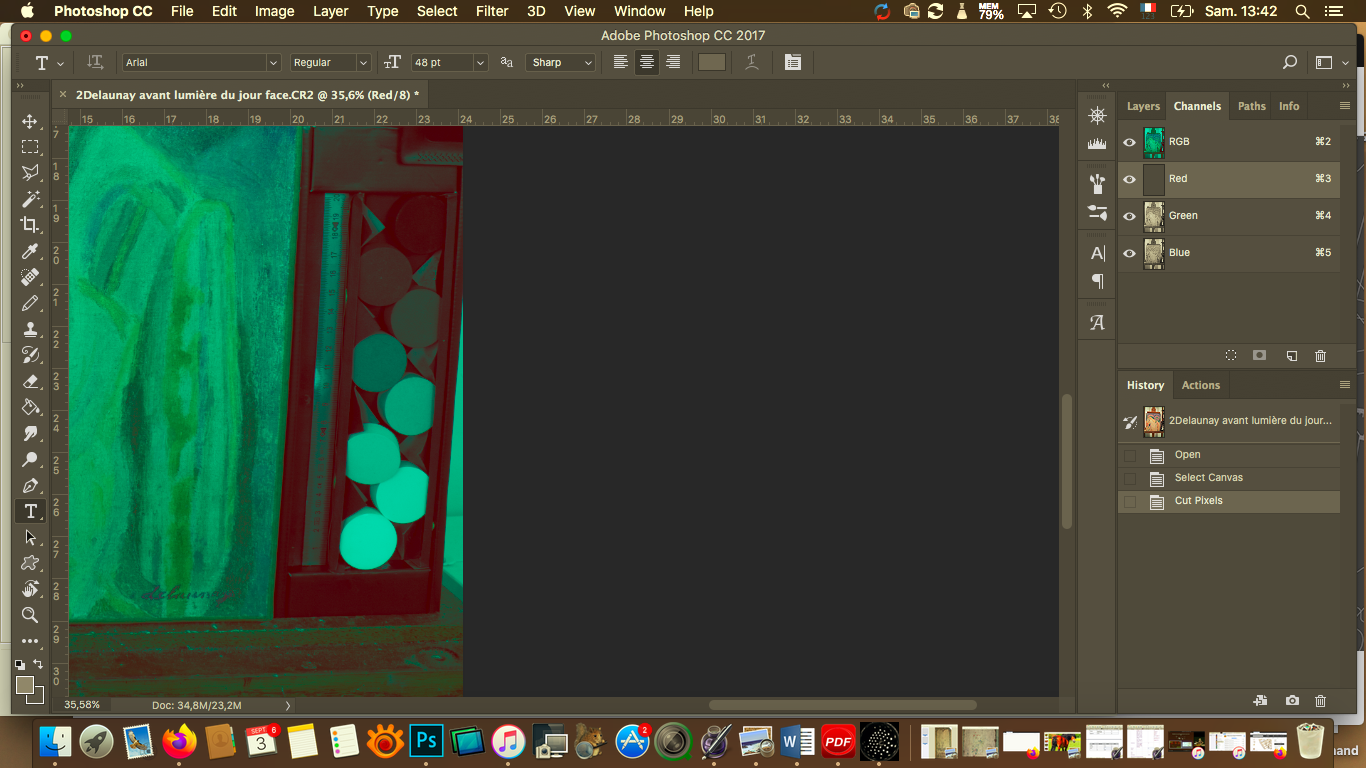Open the Arial font family dropdown
1366x768 pixels.
pos(273,62)
